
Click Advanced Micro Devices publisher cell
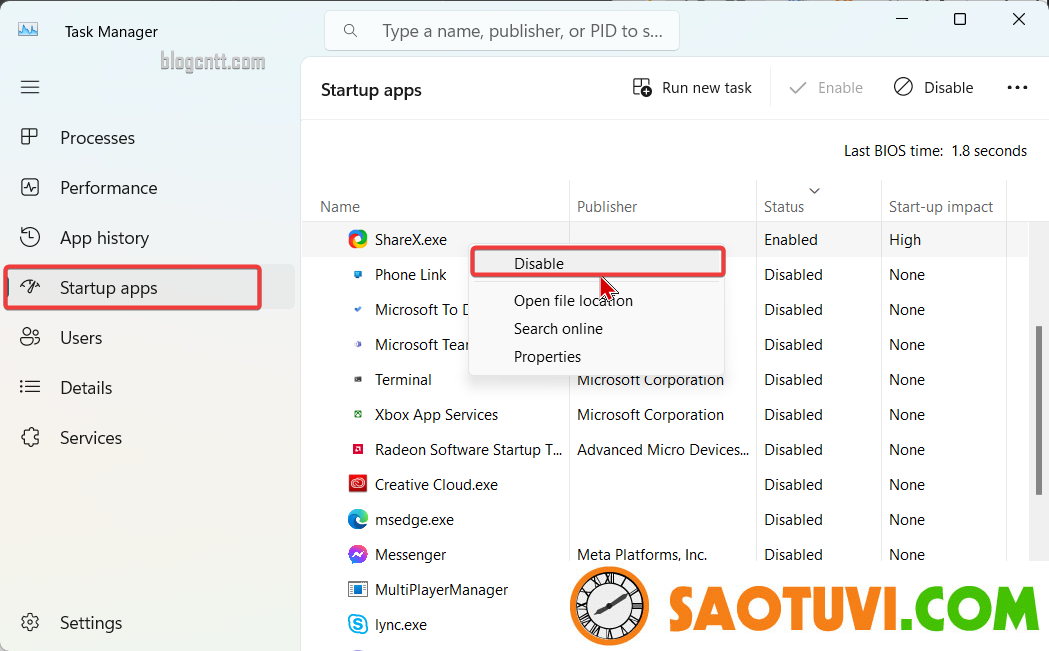click(663, 450)
